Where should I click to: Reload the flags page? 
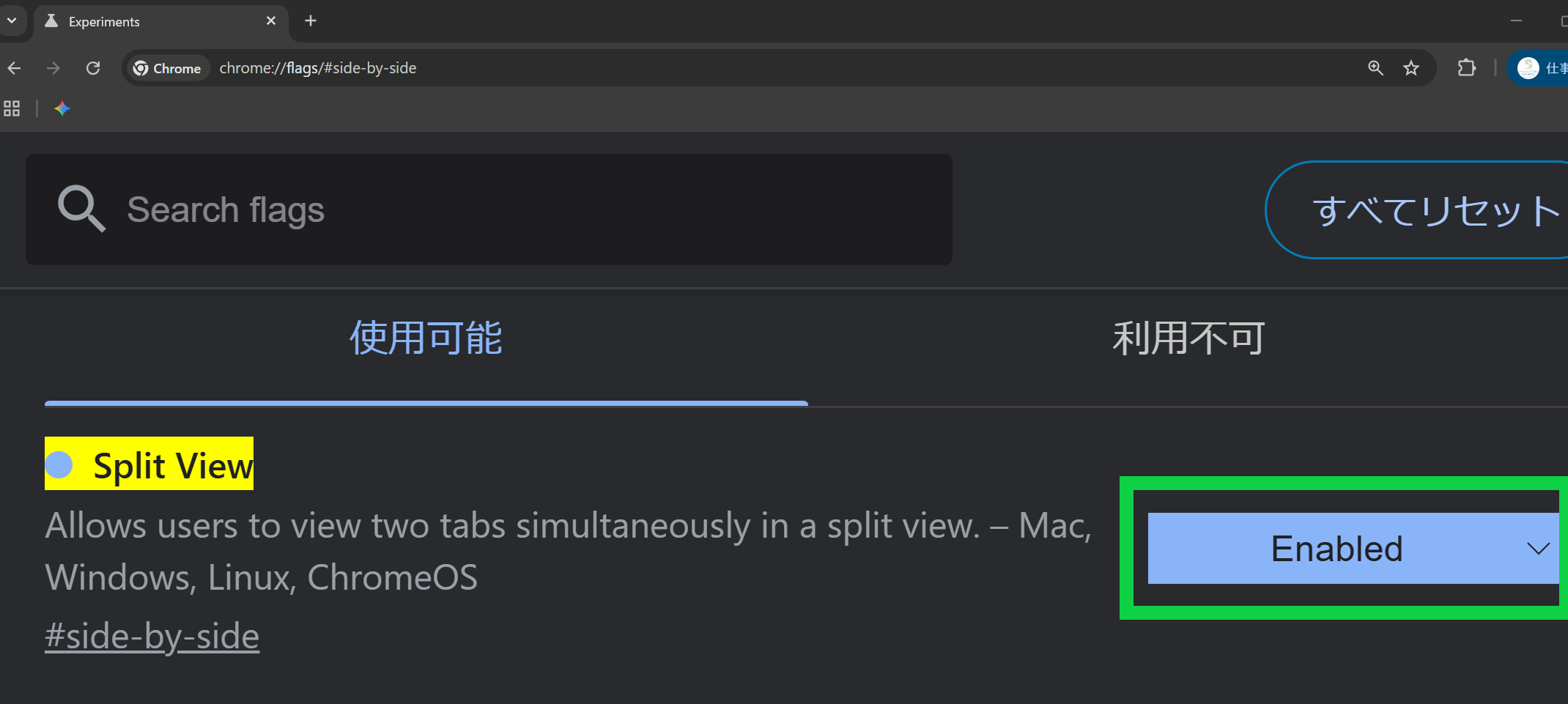pos(93,68)
